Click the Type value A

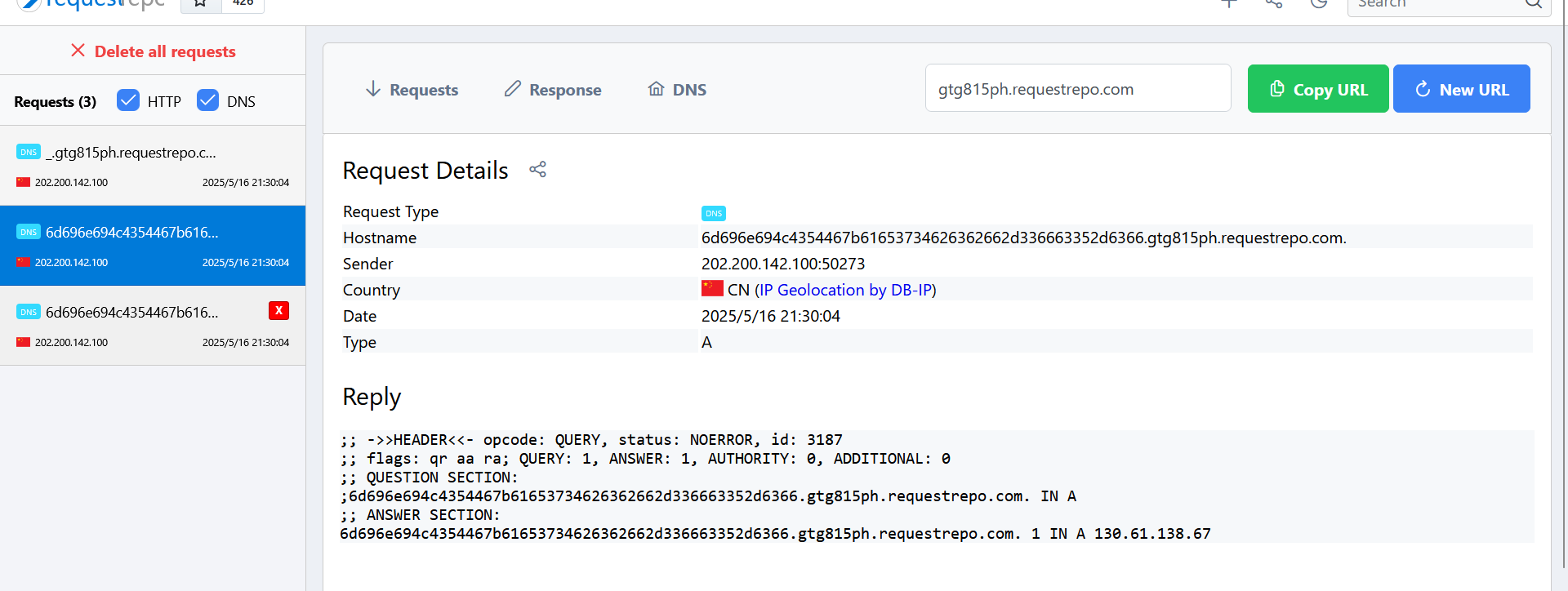click(706, 342)
